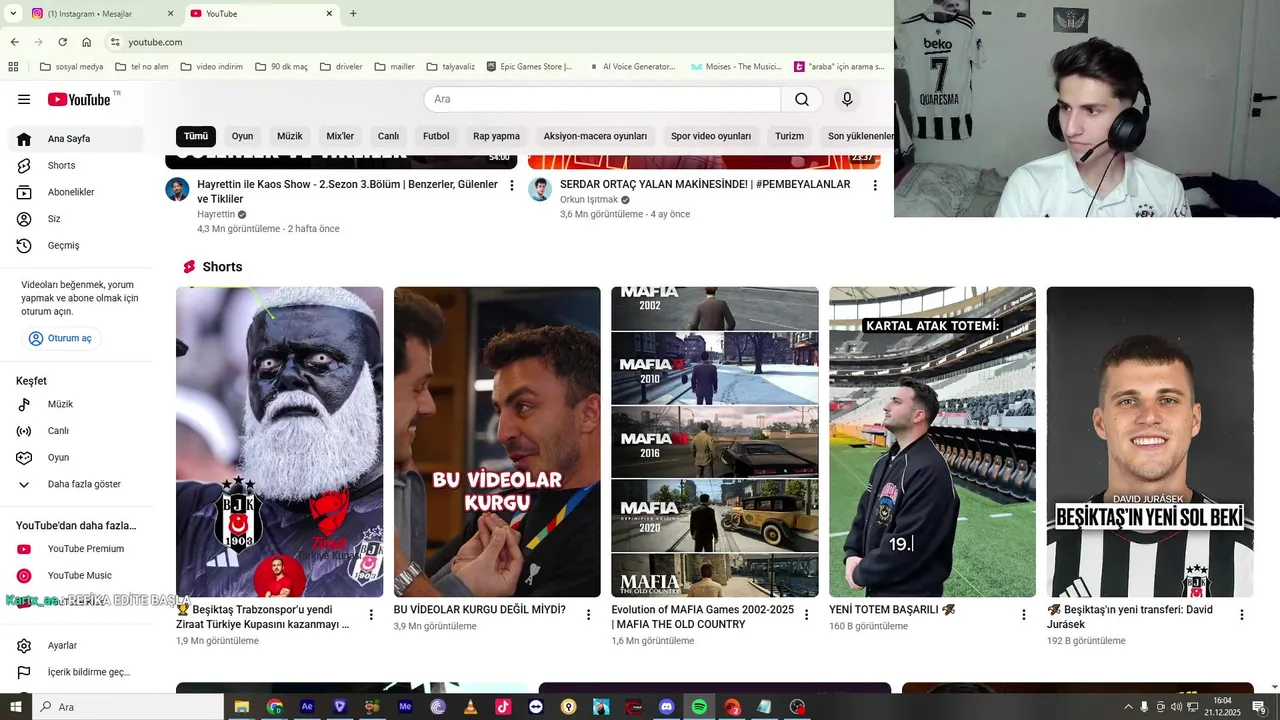
Task: Select the Turizm filter chip
Action: pos(789,136)
